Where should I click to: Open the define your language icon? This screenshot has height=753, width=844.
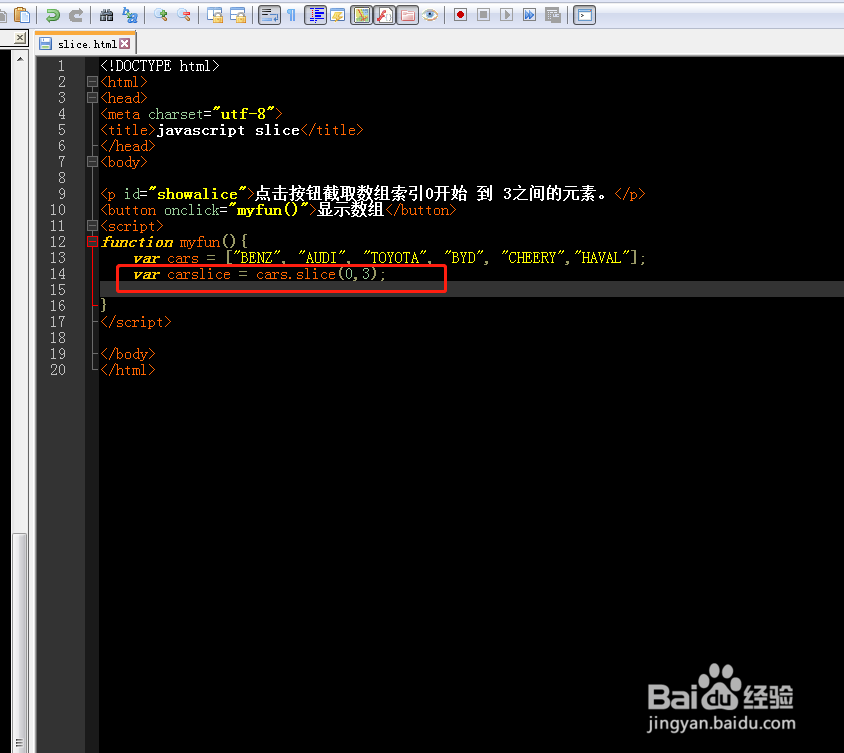pyautogui.click(x=338, y=15)
